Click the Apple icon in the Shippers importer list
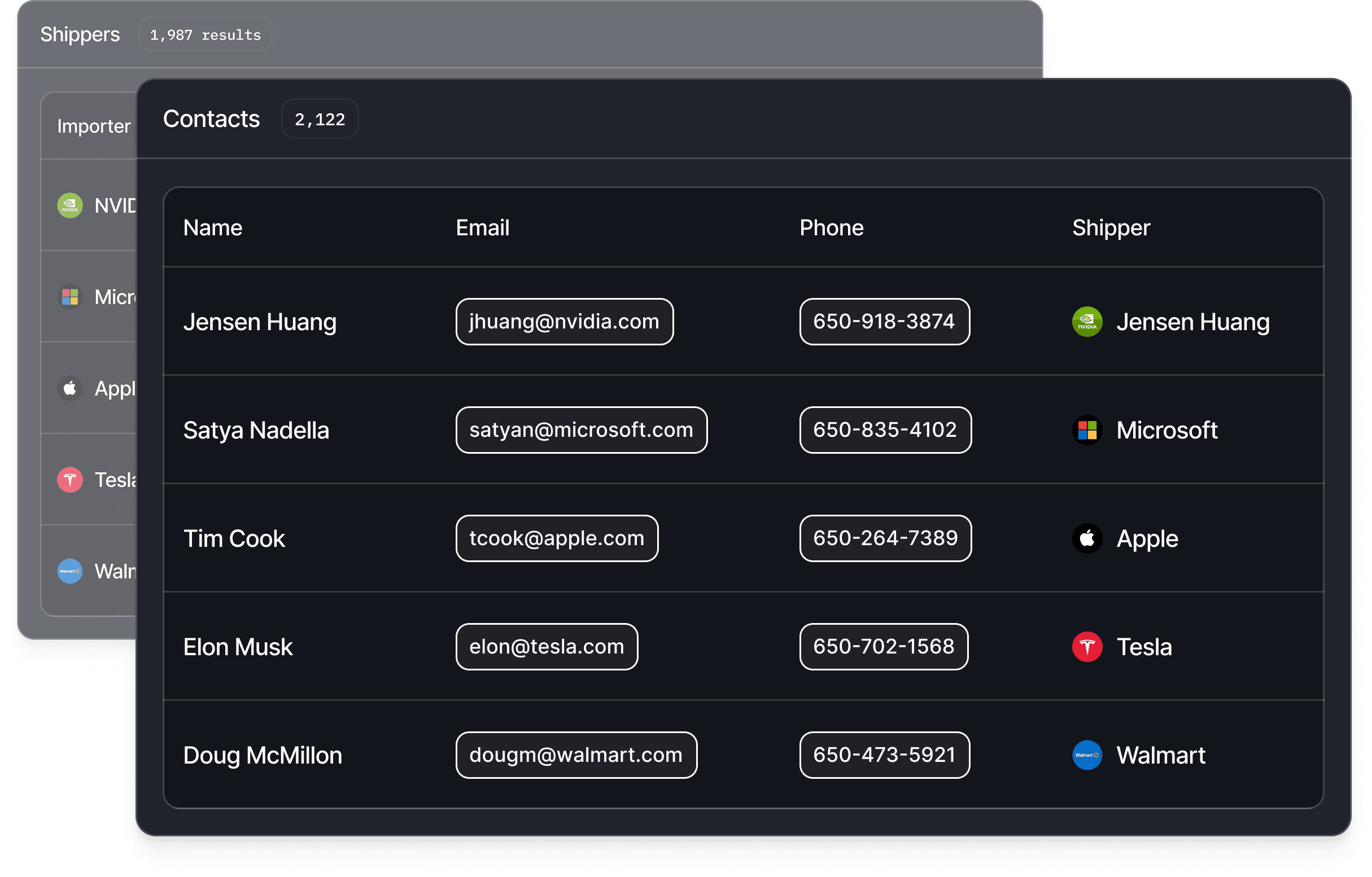The image size is (1372, 877). [70, 388]
